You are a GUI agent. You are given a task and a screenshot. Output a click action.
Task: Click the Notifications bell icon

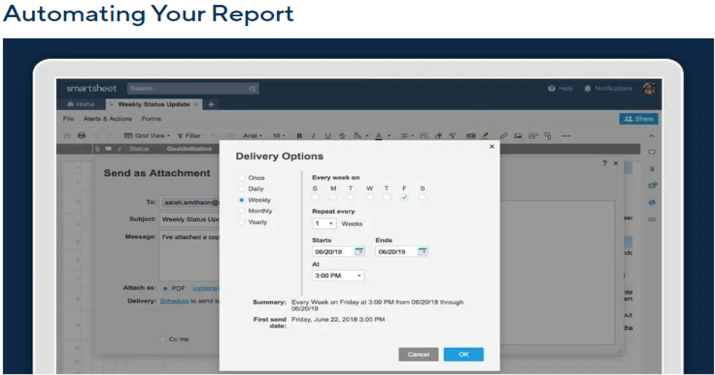click(587, 88)
